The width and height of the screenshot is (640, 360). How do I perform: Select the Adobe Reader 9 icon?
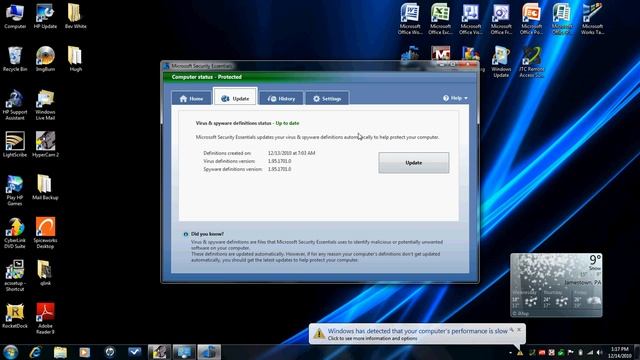(x=45, y=319)
